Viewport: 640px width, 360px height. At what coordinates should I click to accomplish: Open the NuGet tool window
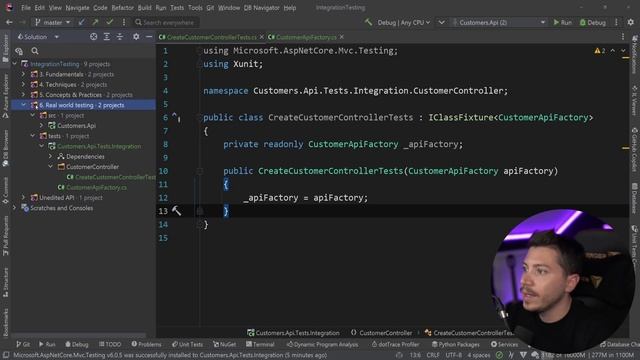[224, 344]
